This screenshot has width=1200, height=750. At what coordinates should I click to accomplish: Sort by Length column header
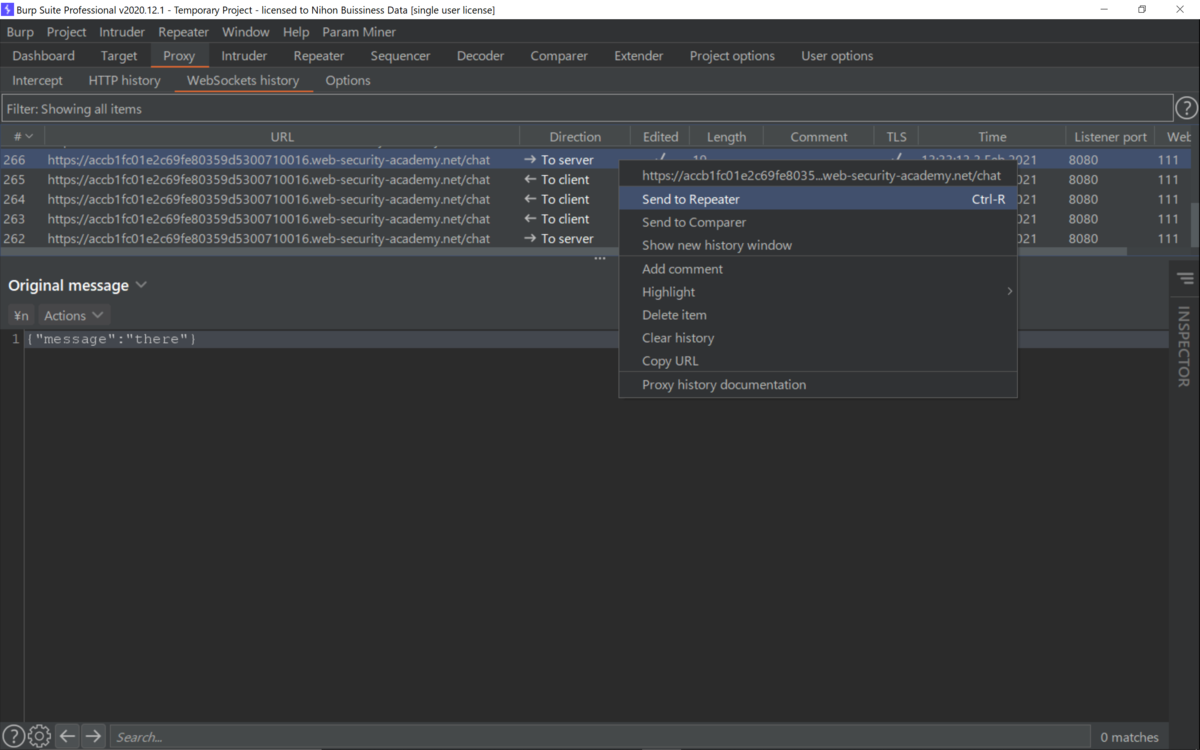[726, 137]
